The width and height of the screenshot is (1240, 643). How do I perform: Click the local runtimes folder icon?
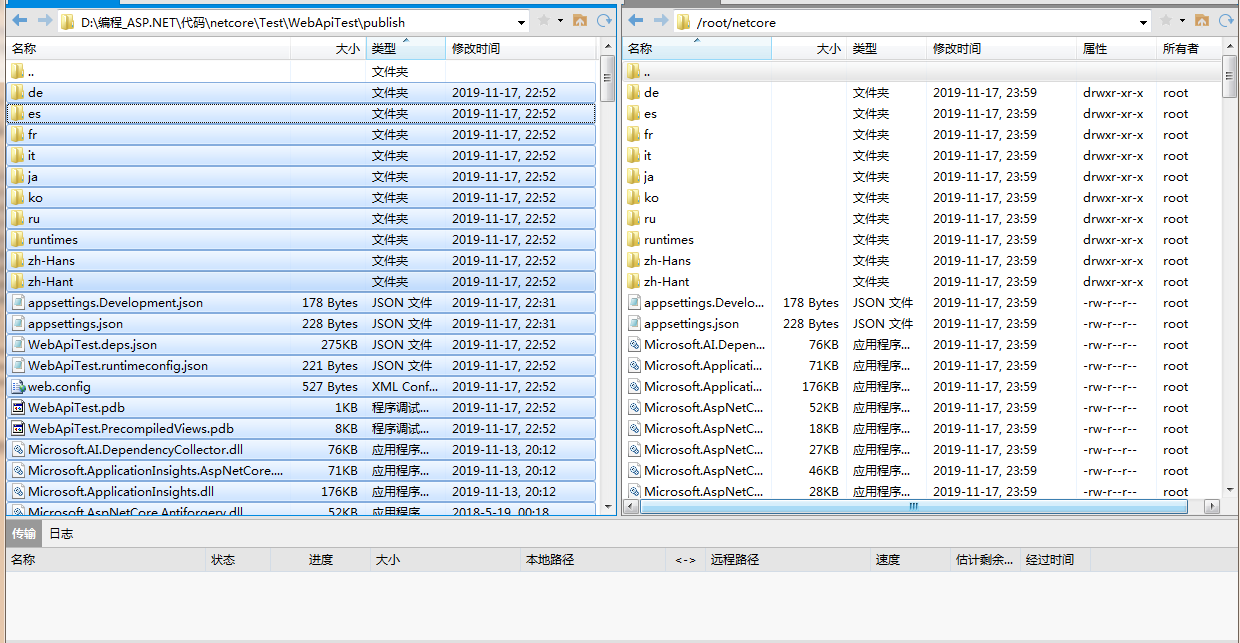pos(18,240)
